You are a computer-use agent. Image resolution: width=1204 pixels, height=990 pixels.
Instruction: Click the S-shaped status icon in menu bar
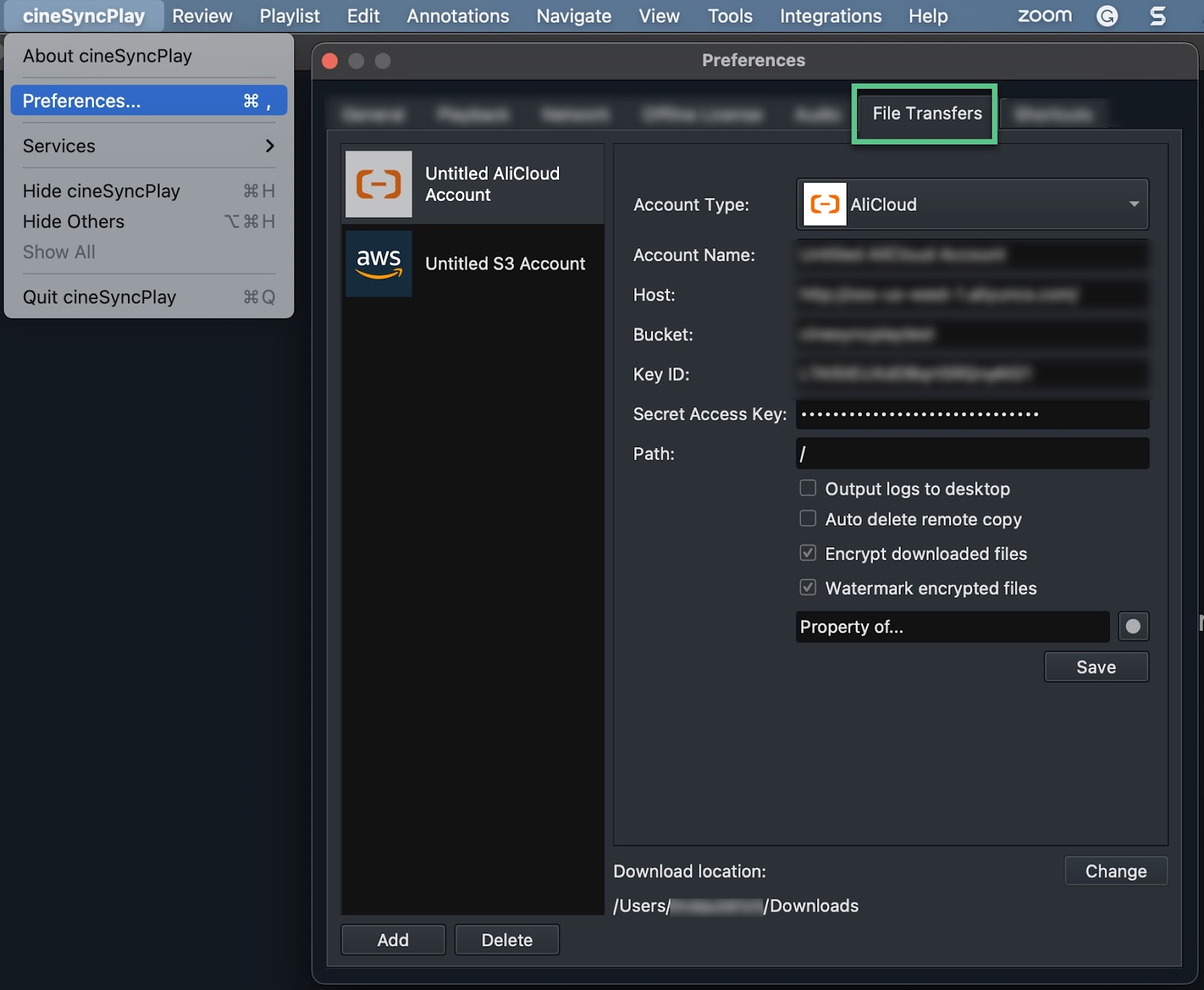[1158, 16]
